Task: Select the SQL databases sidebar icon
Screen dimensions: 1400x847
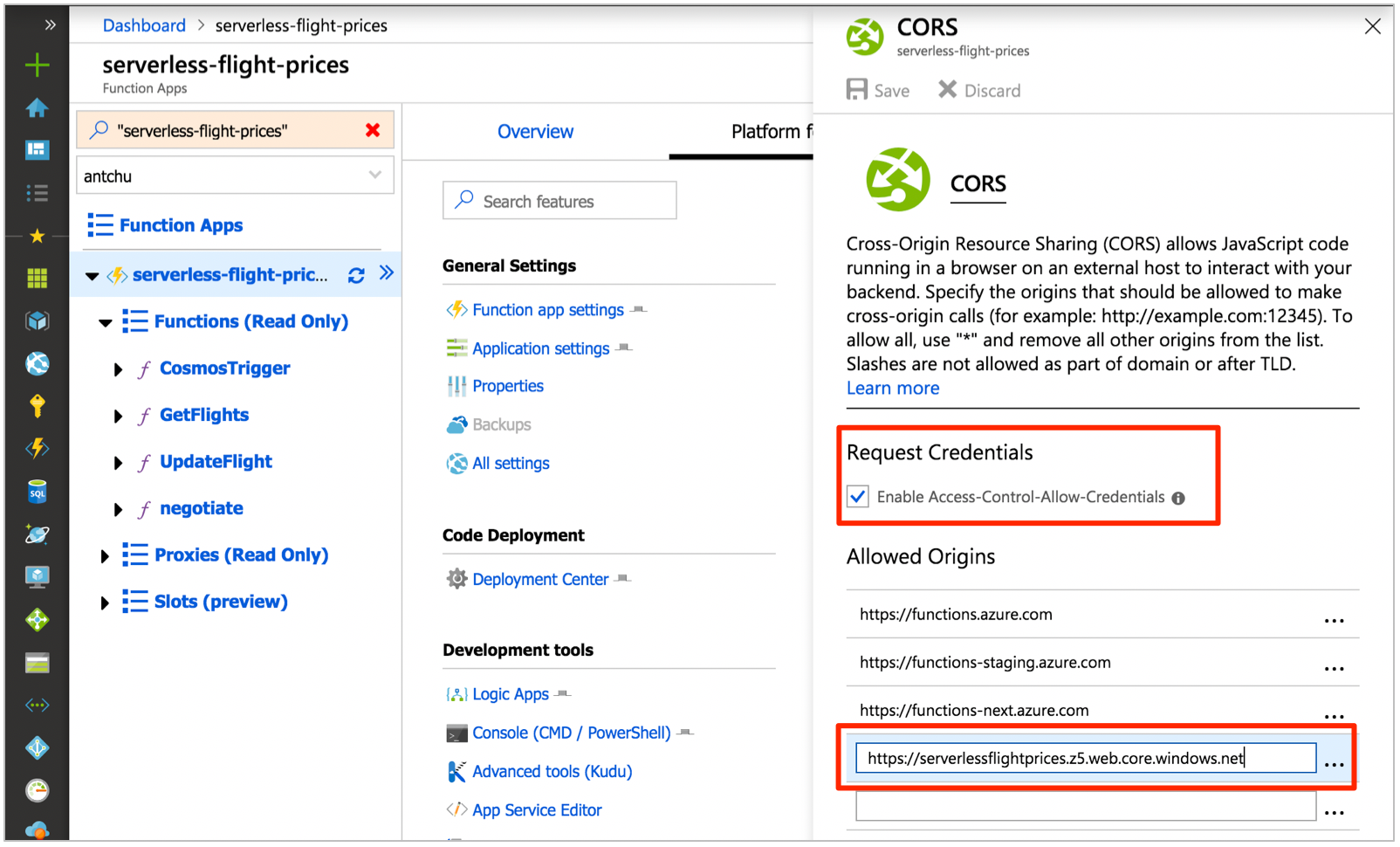Action: coord(37,491)
